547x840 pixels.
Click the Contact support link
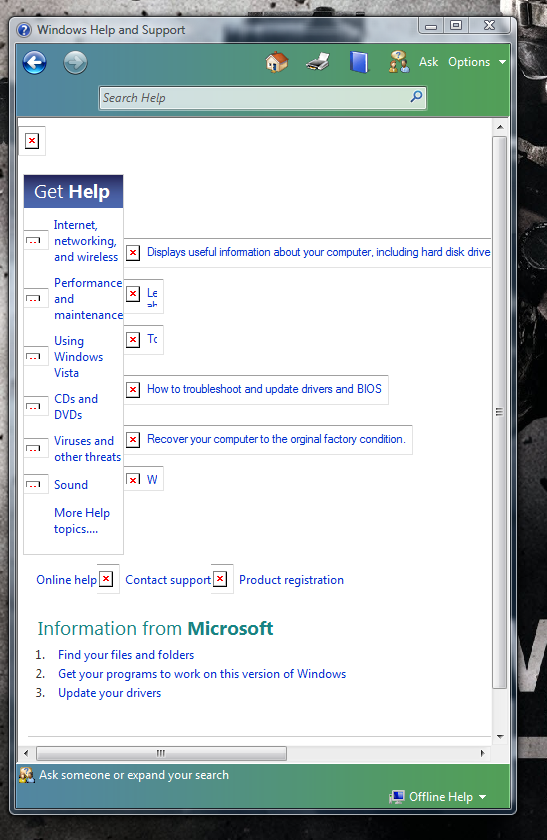pyautogui.click(x=168, y=580)
